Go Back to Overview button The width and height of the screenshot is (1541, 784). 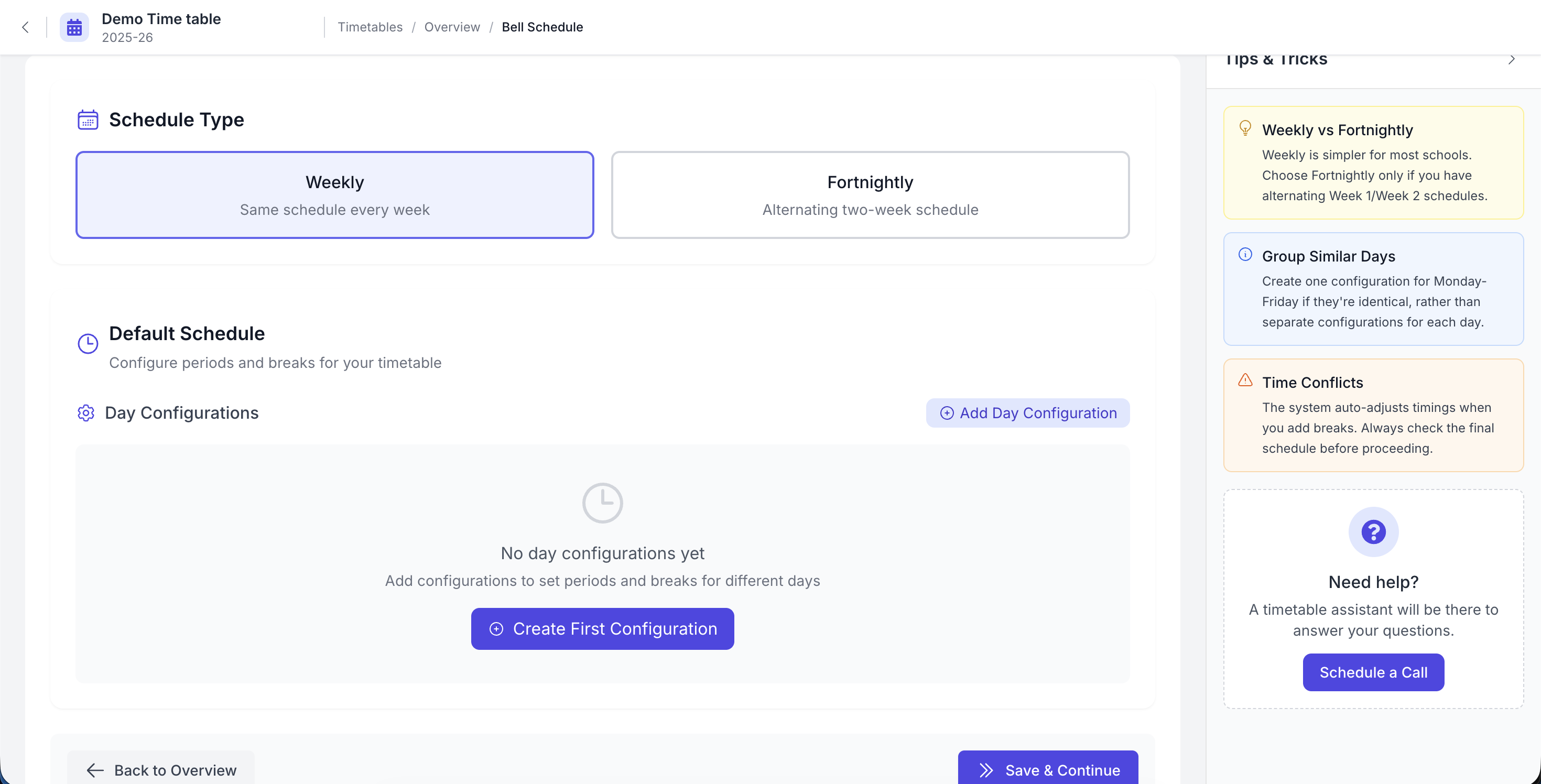(161, 770)
